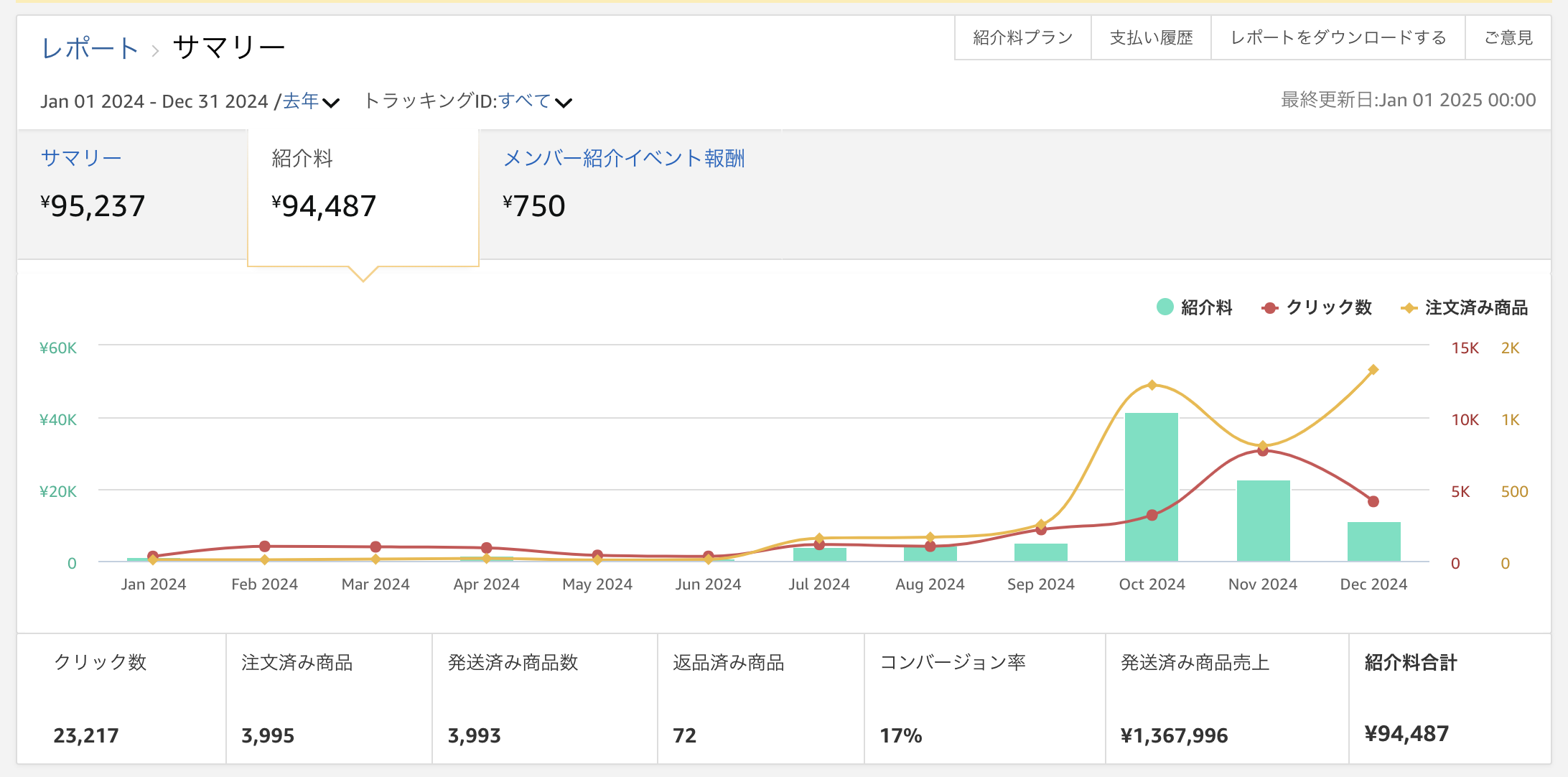Click 紹介料合計 value ¥94,487
This screenshot has height=777, width=1568.
pos(1406,734)
